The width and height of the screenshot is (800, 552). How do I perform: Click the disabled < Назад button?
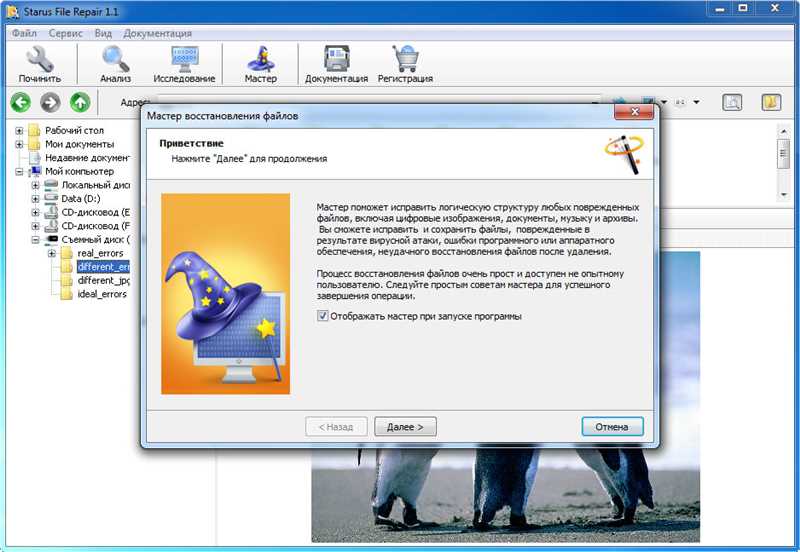coord(336,426)
